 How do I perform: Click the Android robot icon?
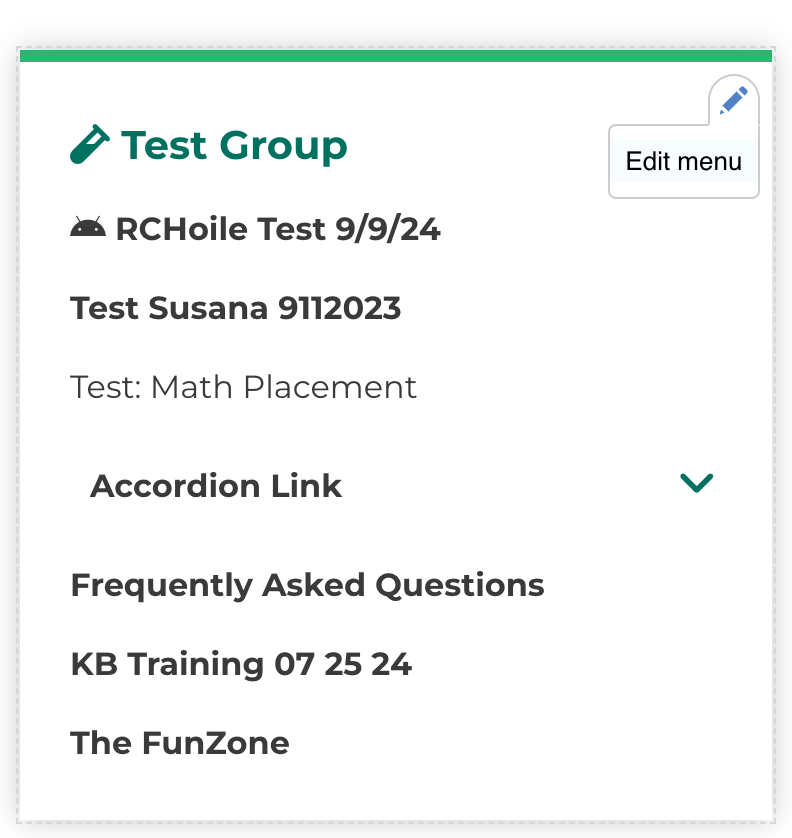[88, 229]
